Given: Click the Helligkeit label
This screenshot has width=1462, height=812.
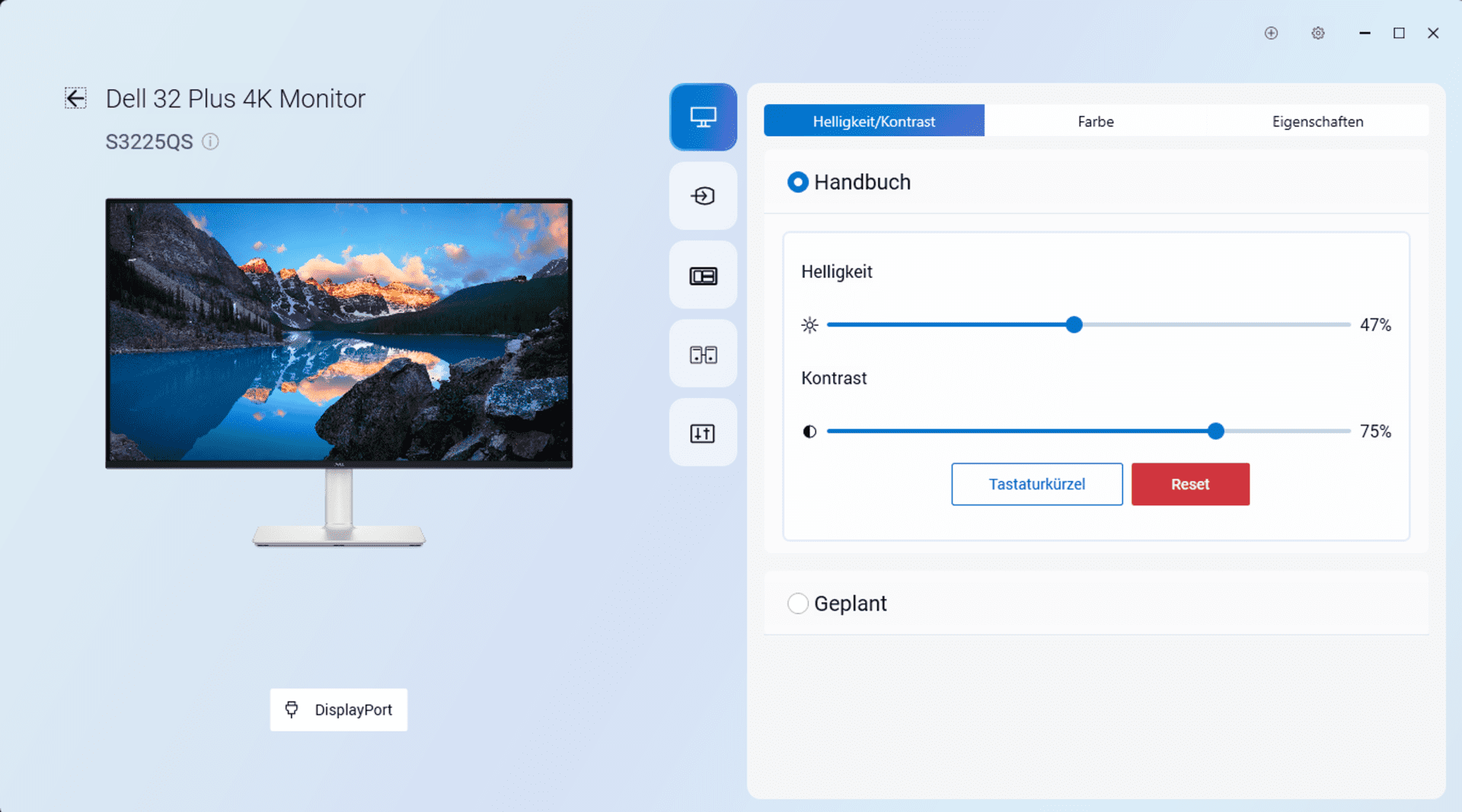Looking at the screenshot, I should tap(836, 272).
